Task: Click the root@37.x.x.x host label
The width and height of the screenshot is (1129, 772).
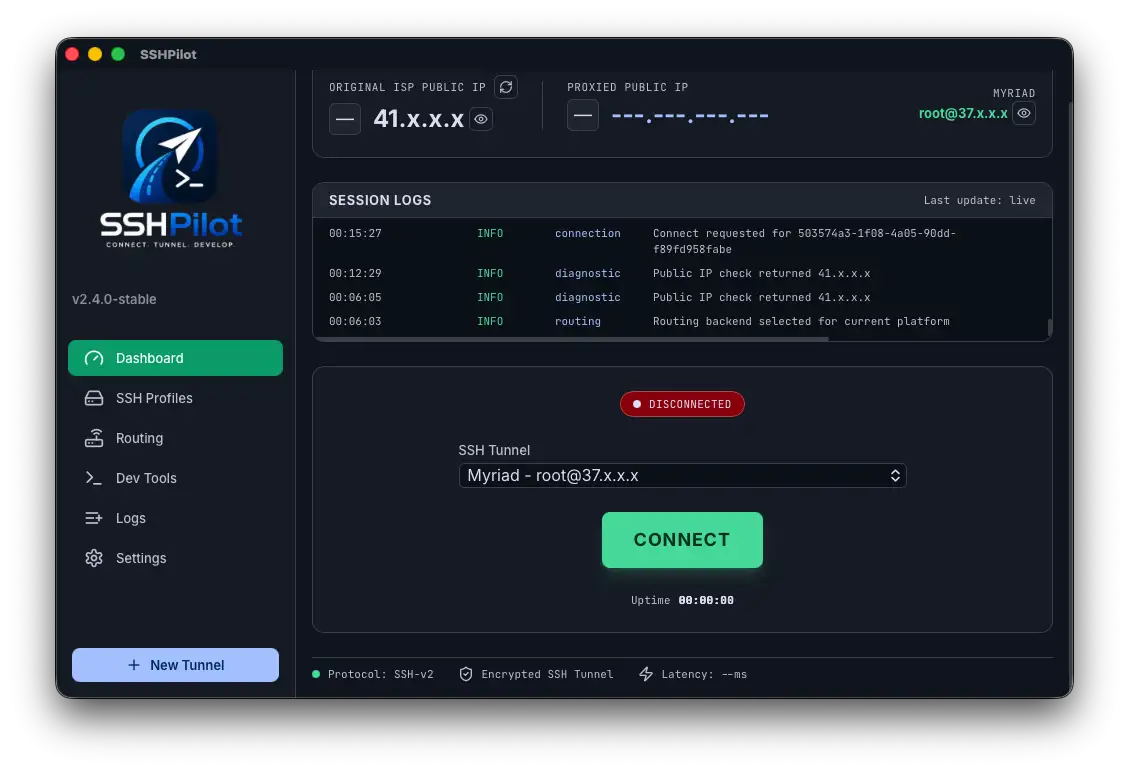Action: click(963, 113)
